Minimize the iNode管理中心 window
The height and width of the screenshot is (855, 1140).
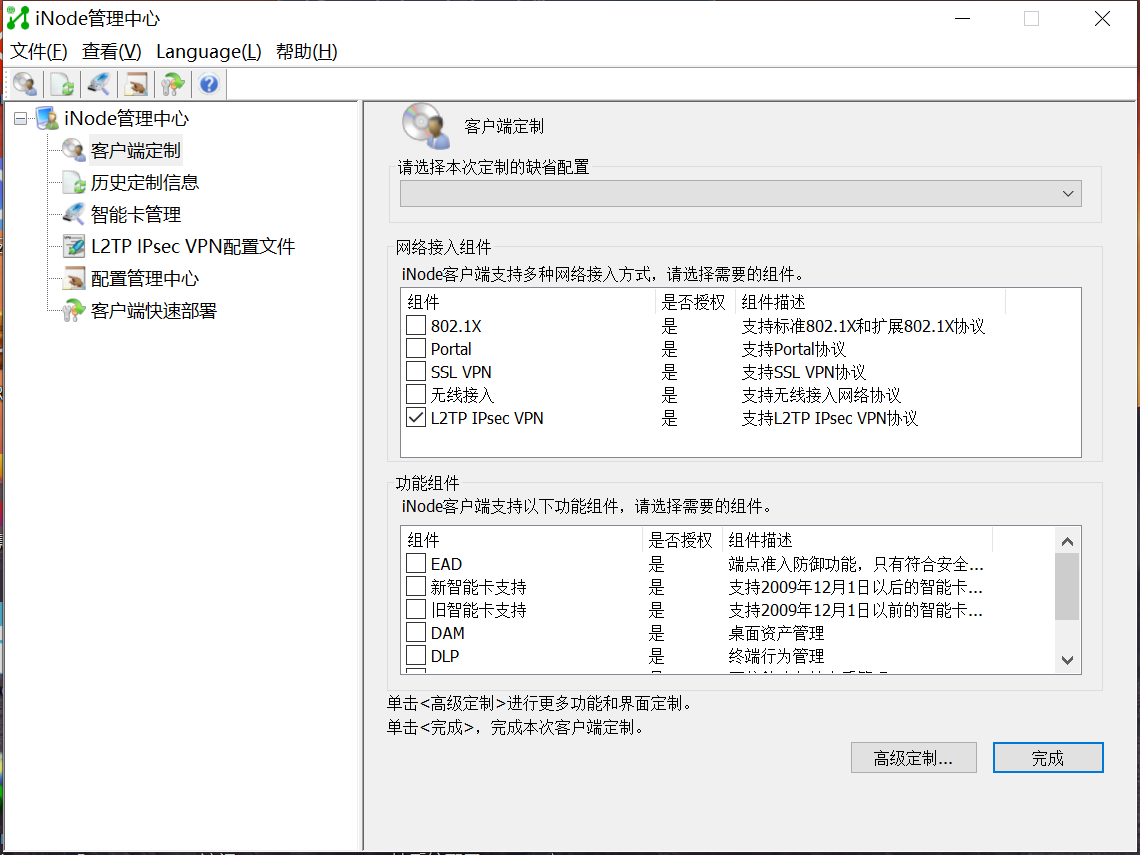963,18
